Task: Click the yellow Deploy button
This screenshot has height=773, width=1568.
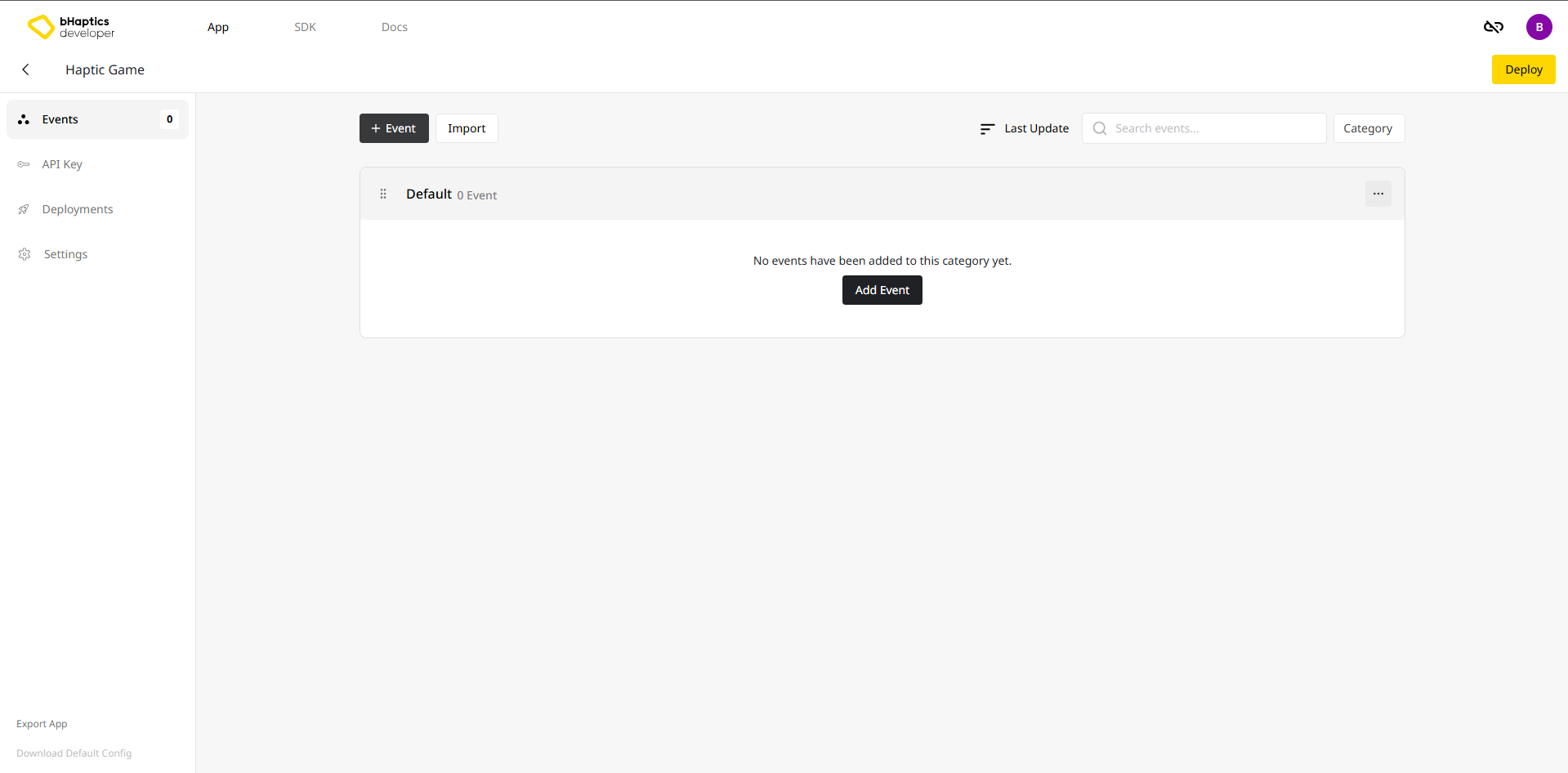Action: coord(1523,69)
